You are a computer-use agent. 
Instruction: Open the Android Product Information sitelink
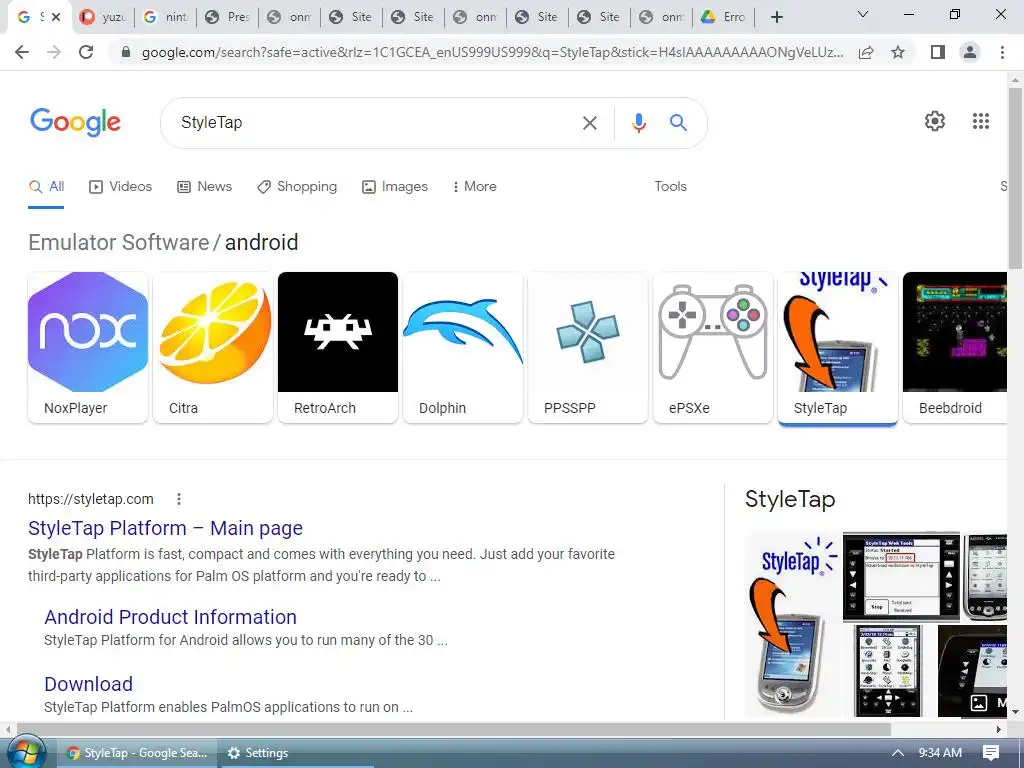pos(170,617)
